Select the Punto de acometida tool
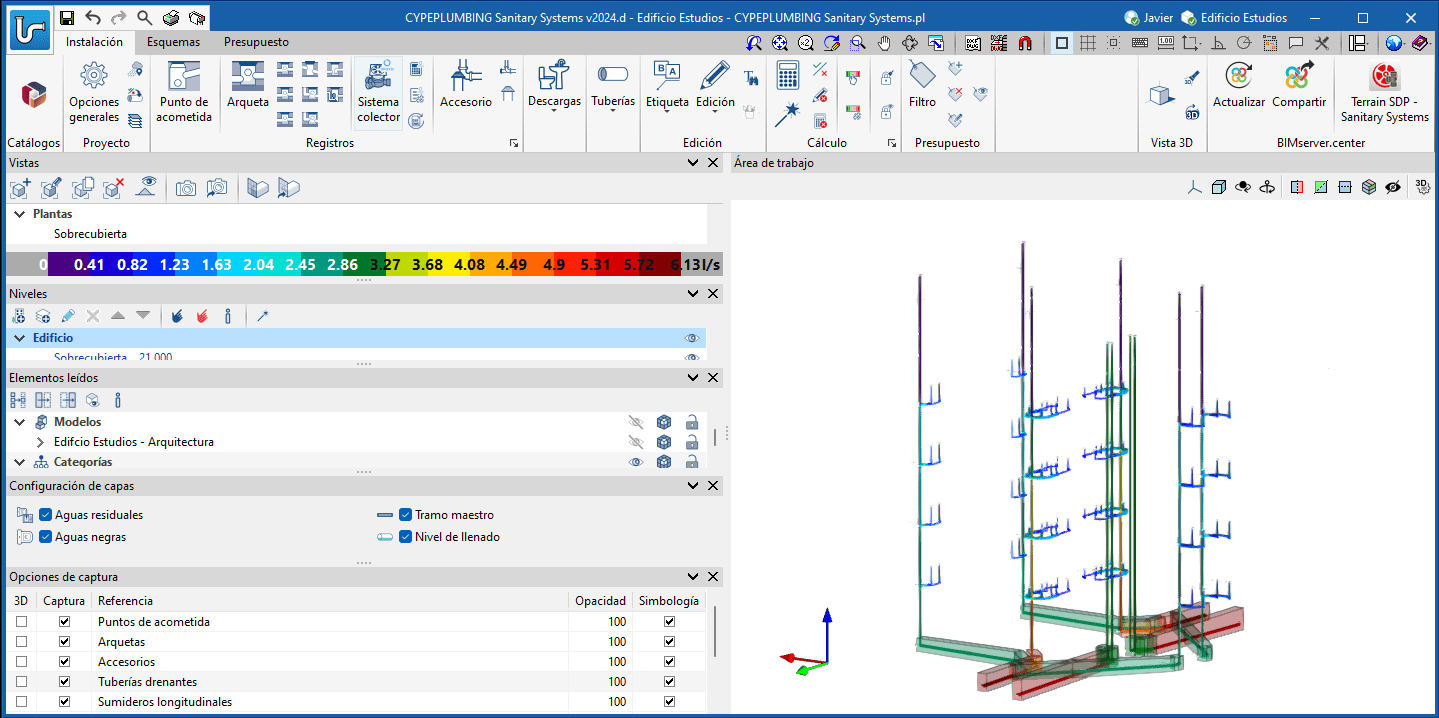 click(x=185, y=78)
